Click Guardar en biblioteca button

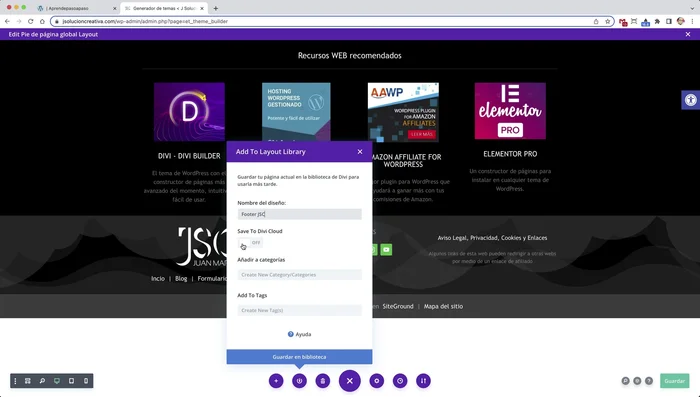(299, 357)
